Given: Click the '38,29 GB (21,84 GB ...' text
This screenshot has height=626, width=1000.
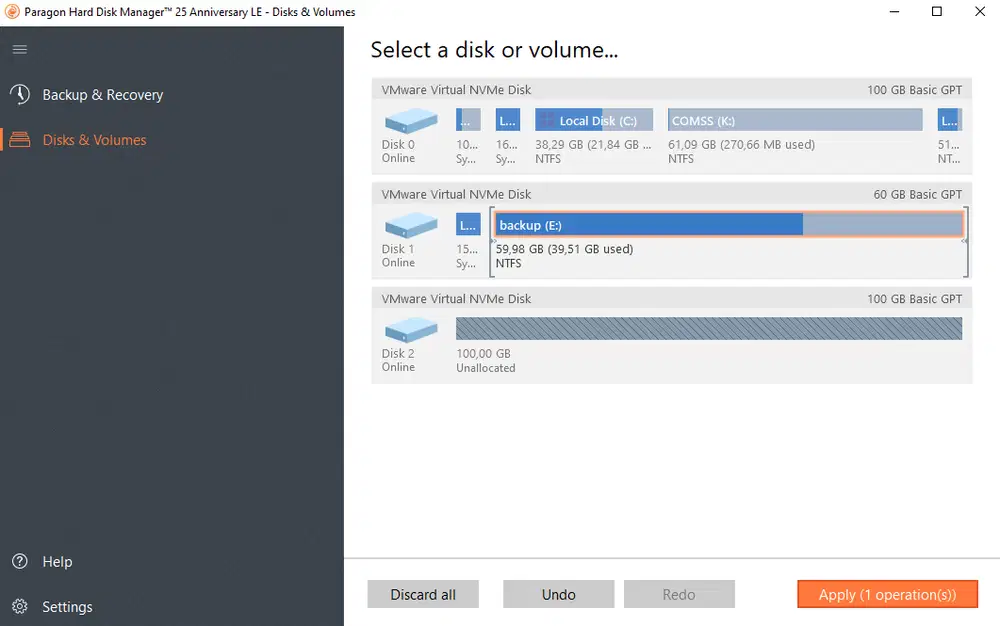Looking at the screenshot, I should coord(593,145).
